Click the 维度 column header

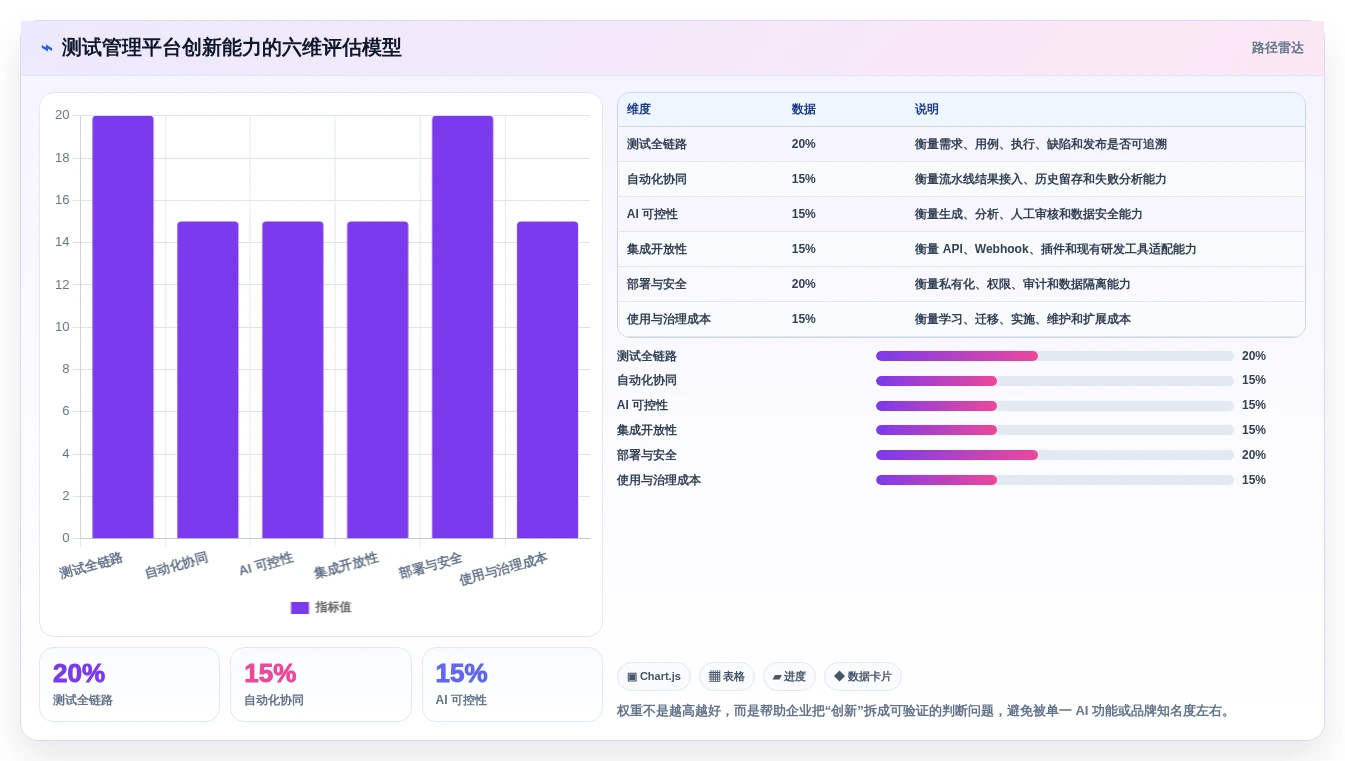(x=639, y=110)
